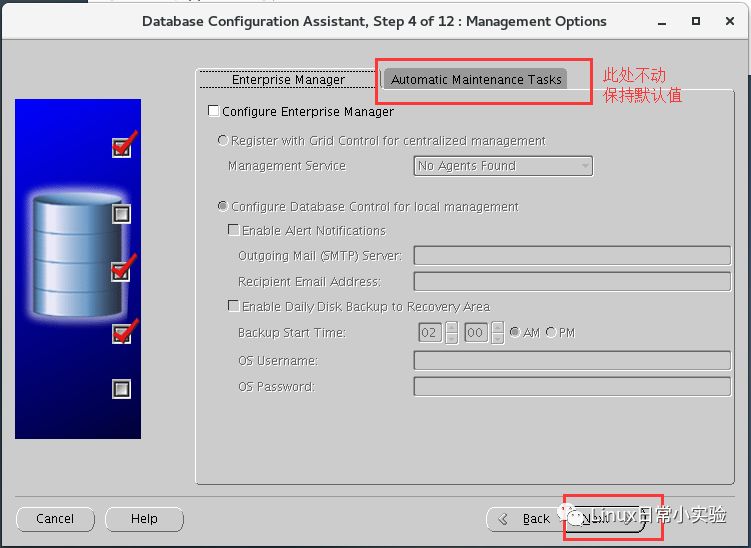Select the PM radio button
This screenshot has height=548, width=751.
[551, 332]
